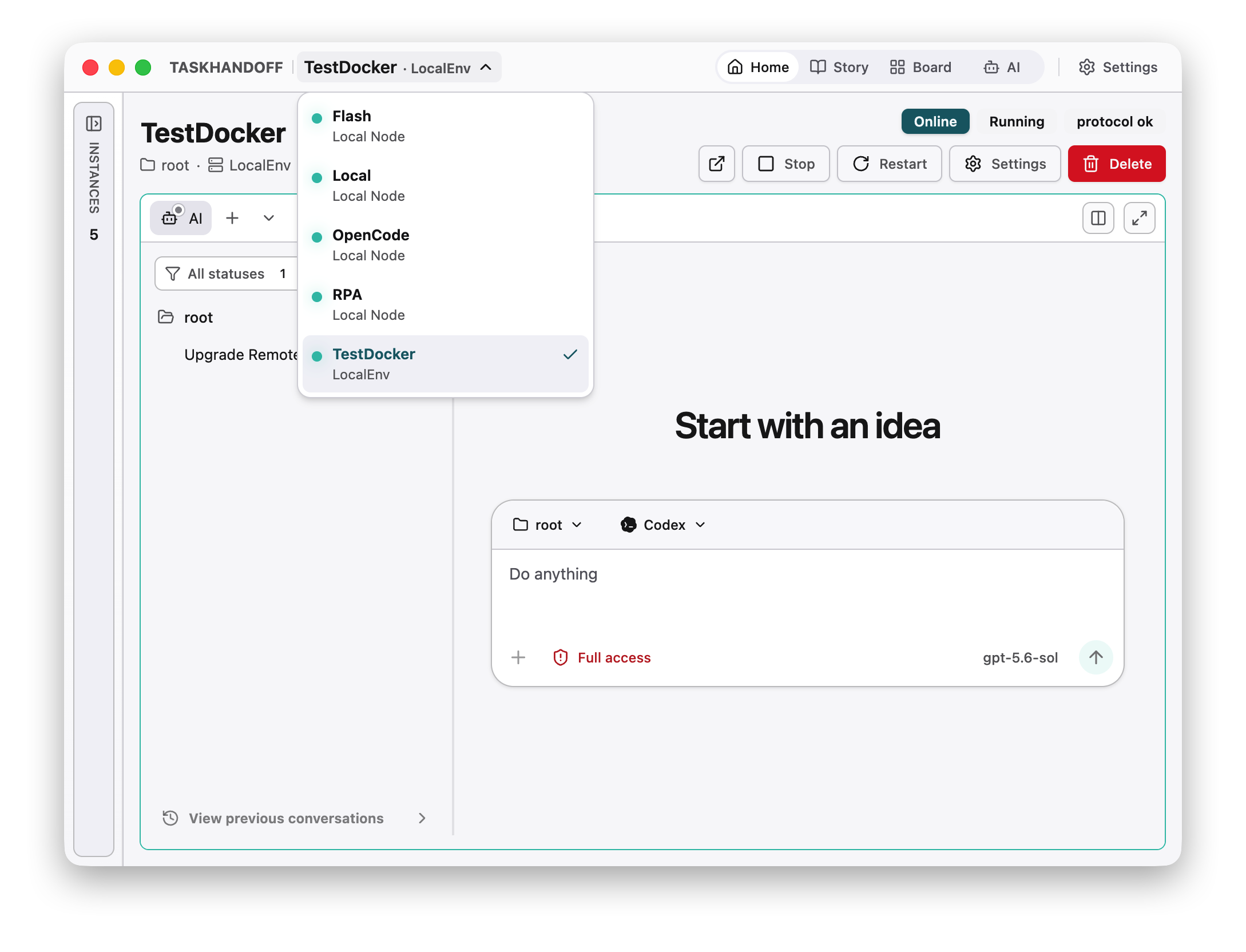
Task: Expand the Instances sidebar panel icon
Action: (94, 124)
